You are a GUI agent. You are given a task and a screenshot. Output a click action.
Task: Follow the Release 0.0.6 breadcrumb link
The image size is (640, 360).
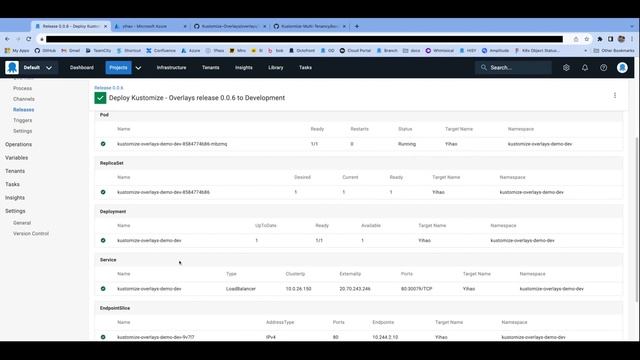(x=109, y=88)
